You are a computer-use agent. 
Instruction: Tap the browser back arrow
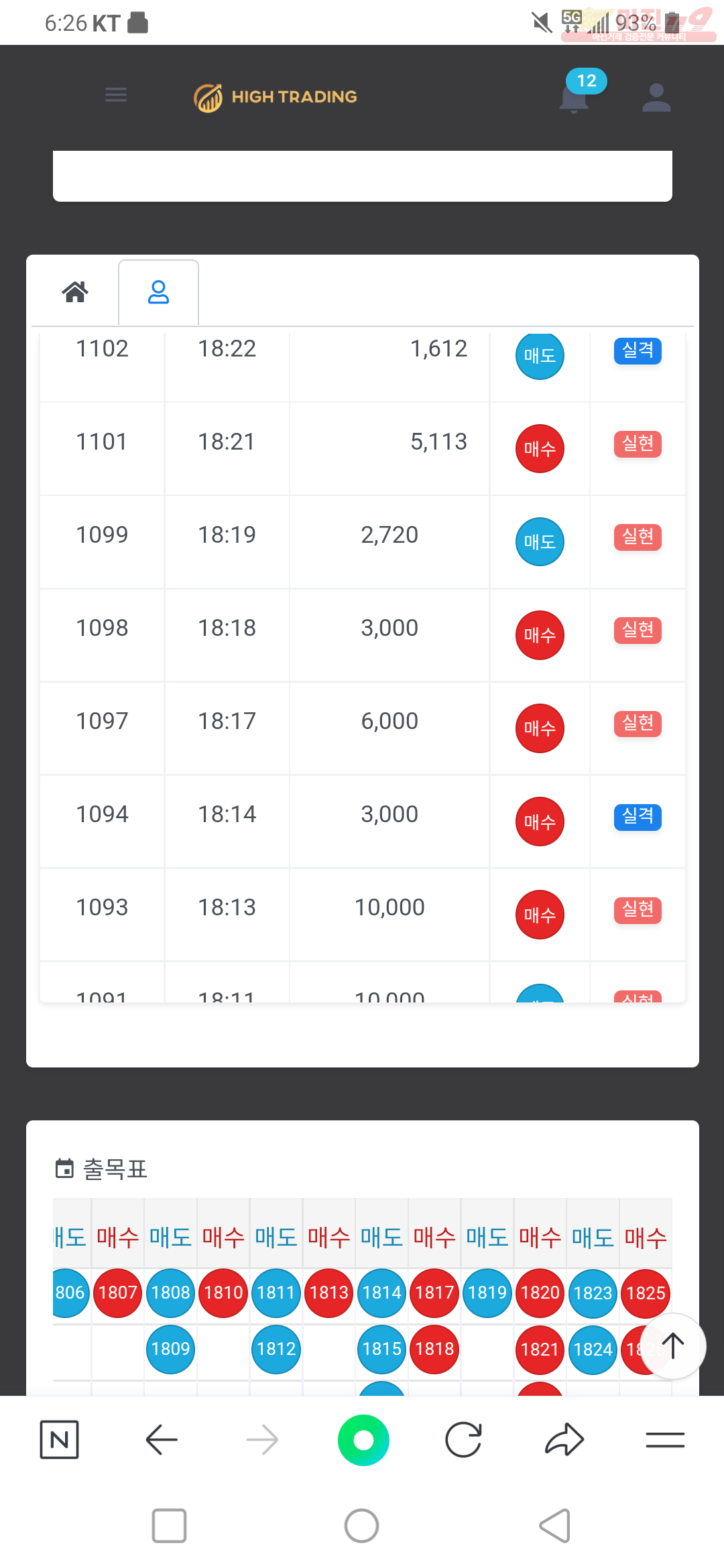click(x=162, y=1439)
